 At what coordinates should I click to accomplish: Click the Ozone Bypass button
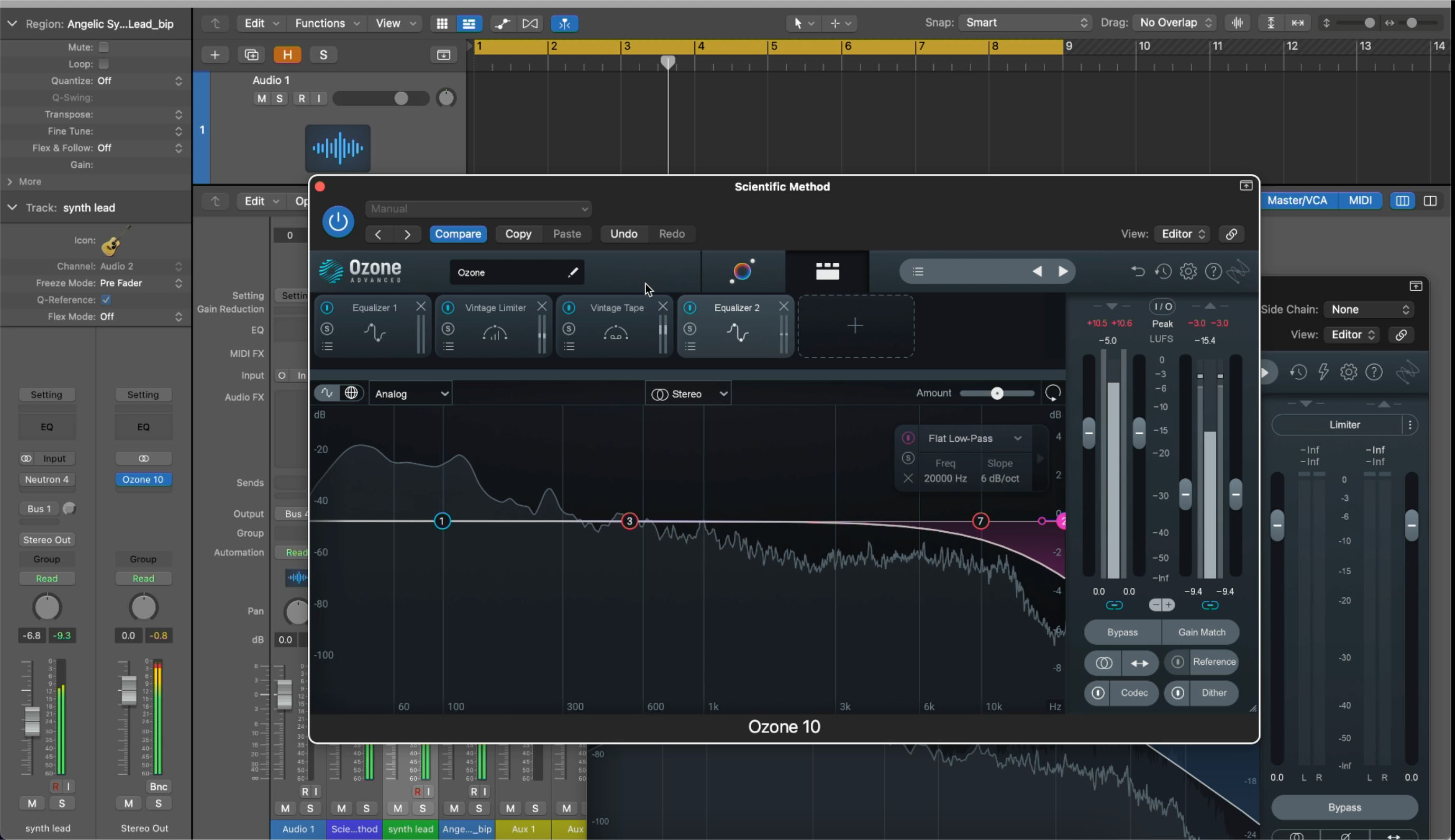pos(1122,632)
